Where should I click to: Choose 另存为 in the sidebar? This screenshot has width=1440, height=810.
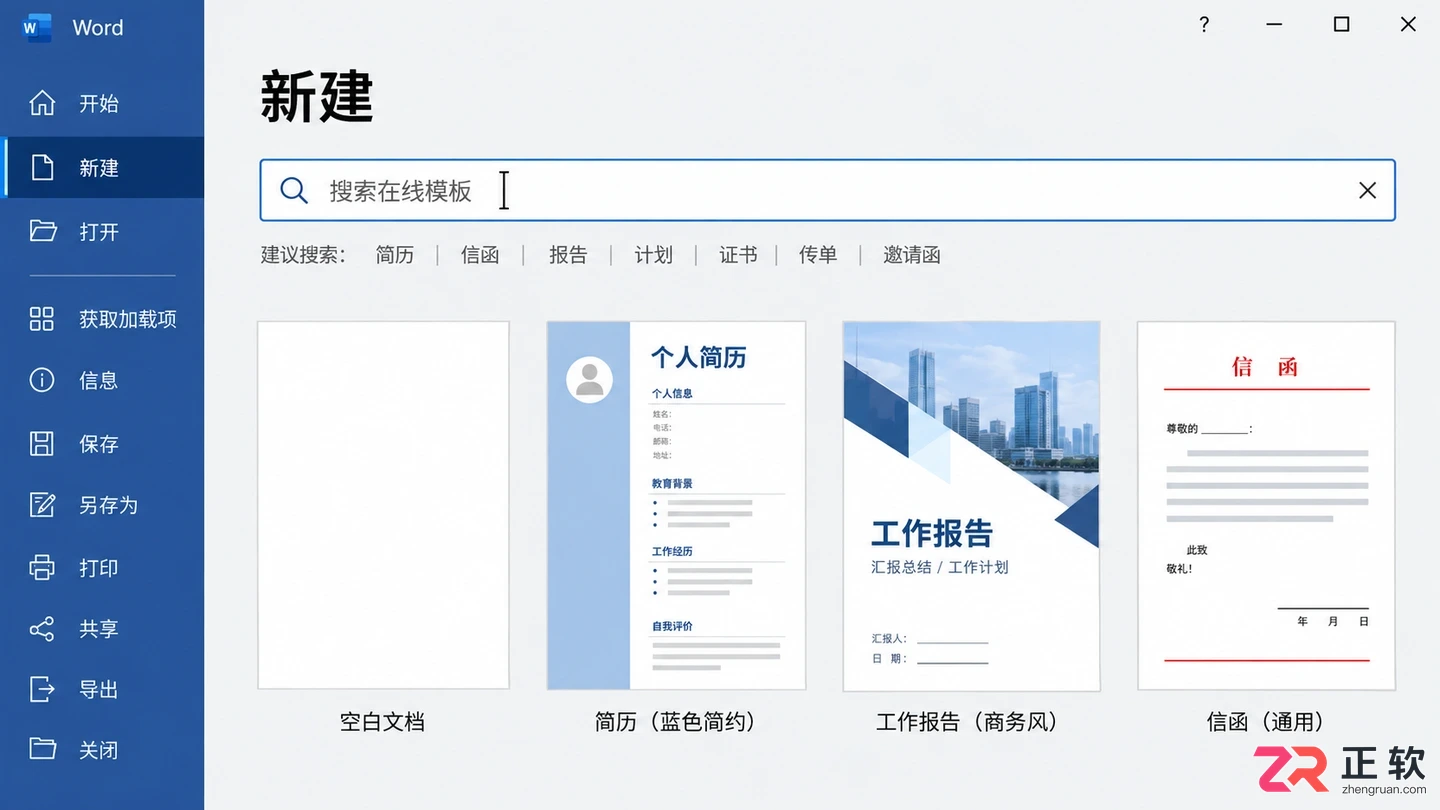pos(102,505)
